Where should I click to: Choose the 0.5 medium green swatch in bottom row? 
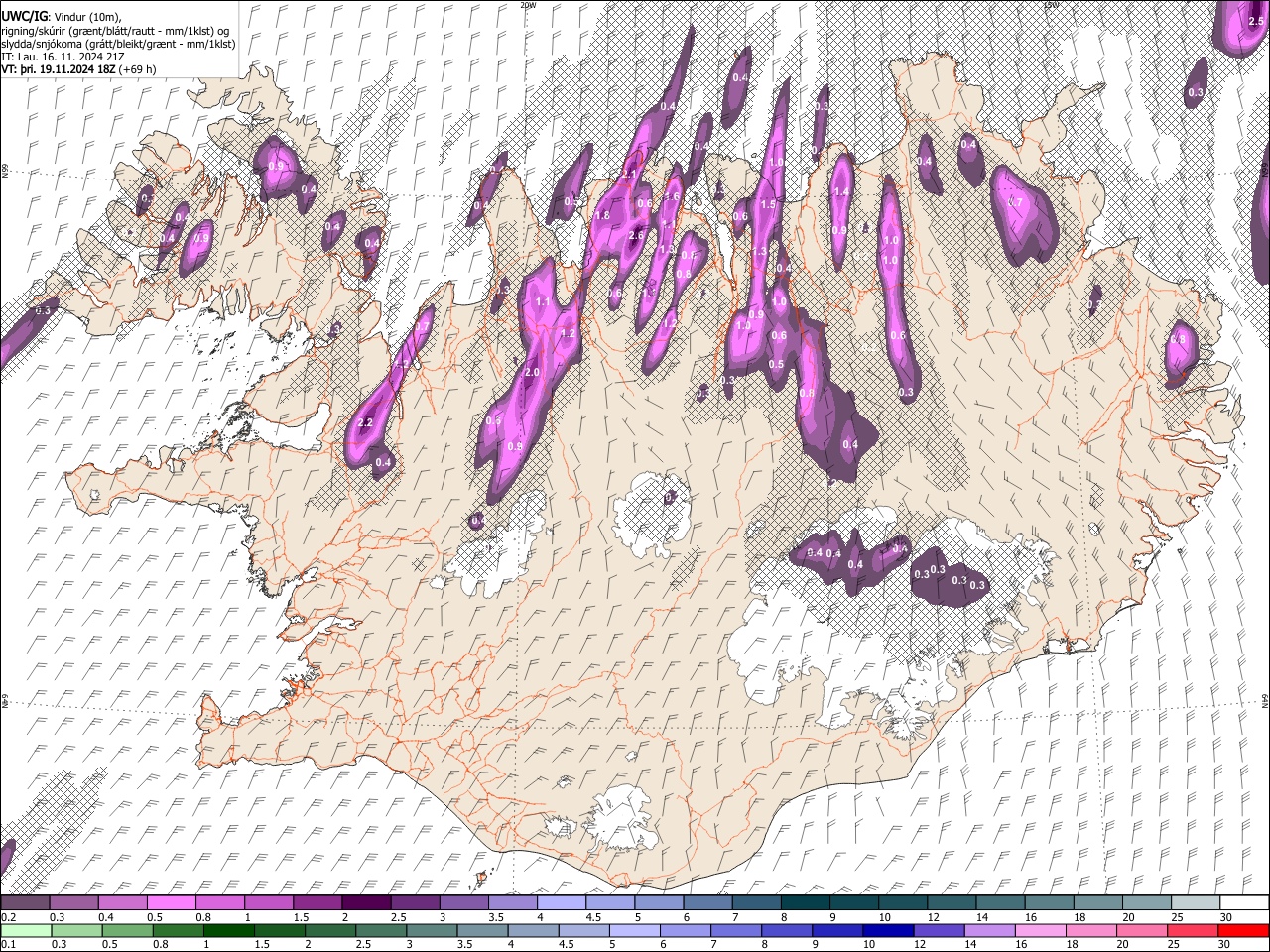coord(127,930)
